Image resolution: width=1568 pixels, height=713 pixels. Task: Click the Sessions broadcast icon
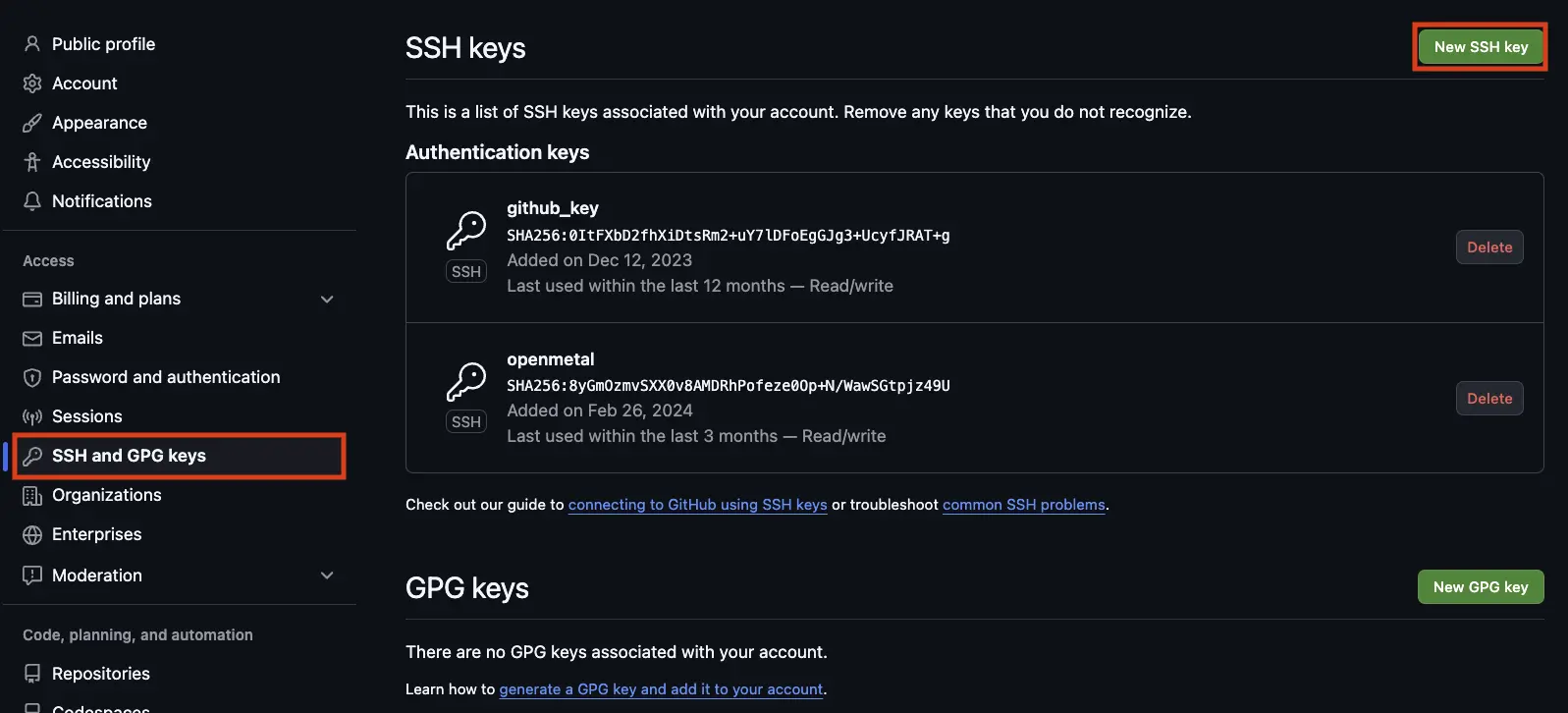pyautogui.click(x=32, y=415)
